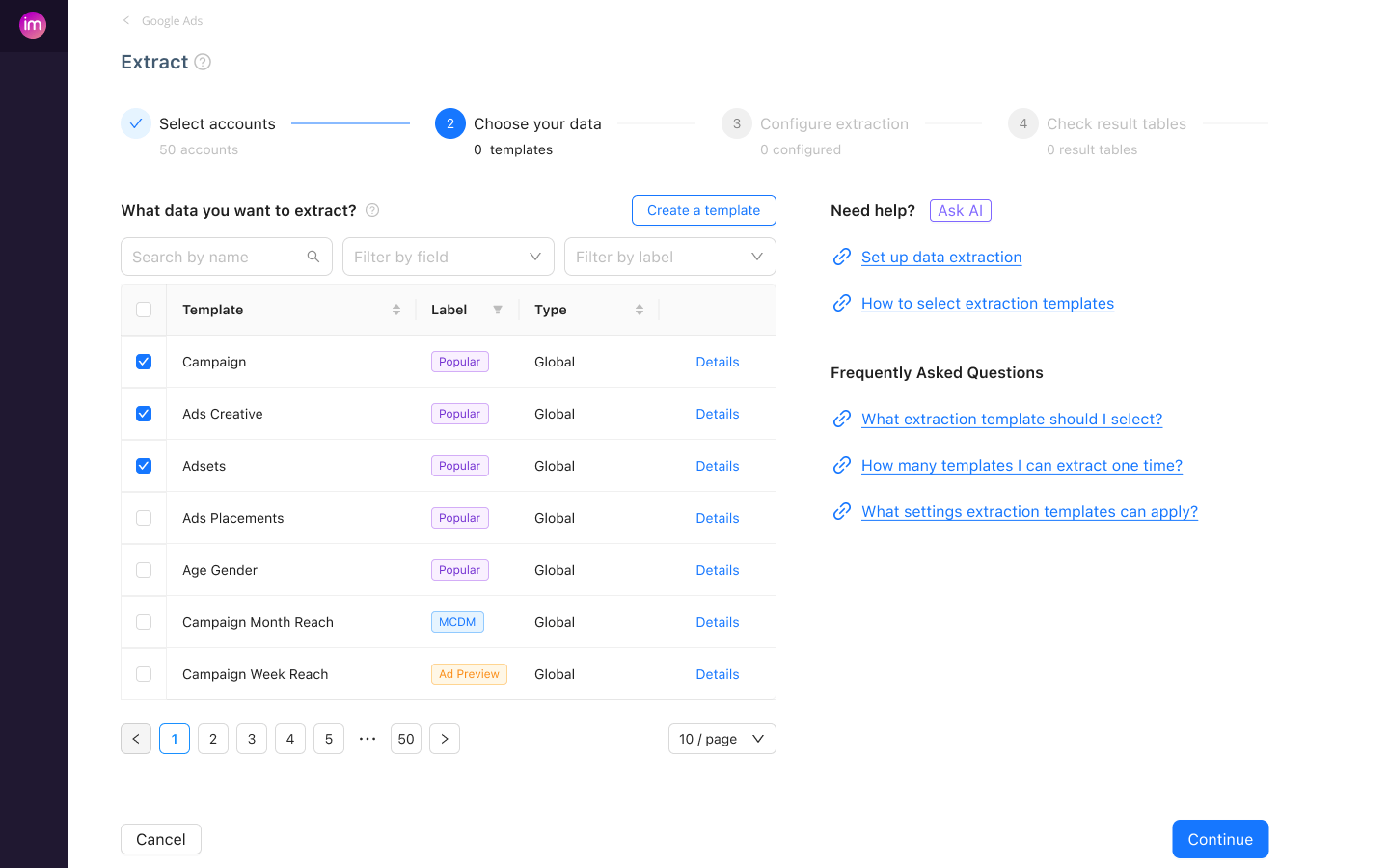Sort the Type column
The width and height of the screenshot is (1389, 868).
click(x=639, y=309)
